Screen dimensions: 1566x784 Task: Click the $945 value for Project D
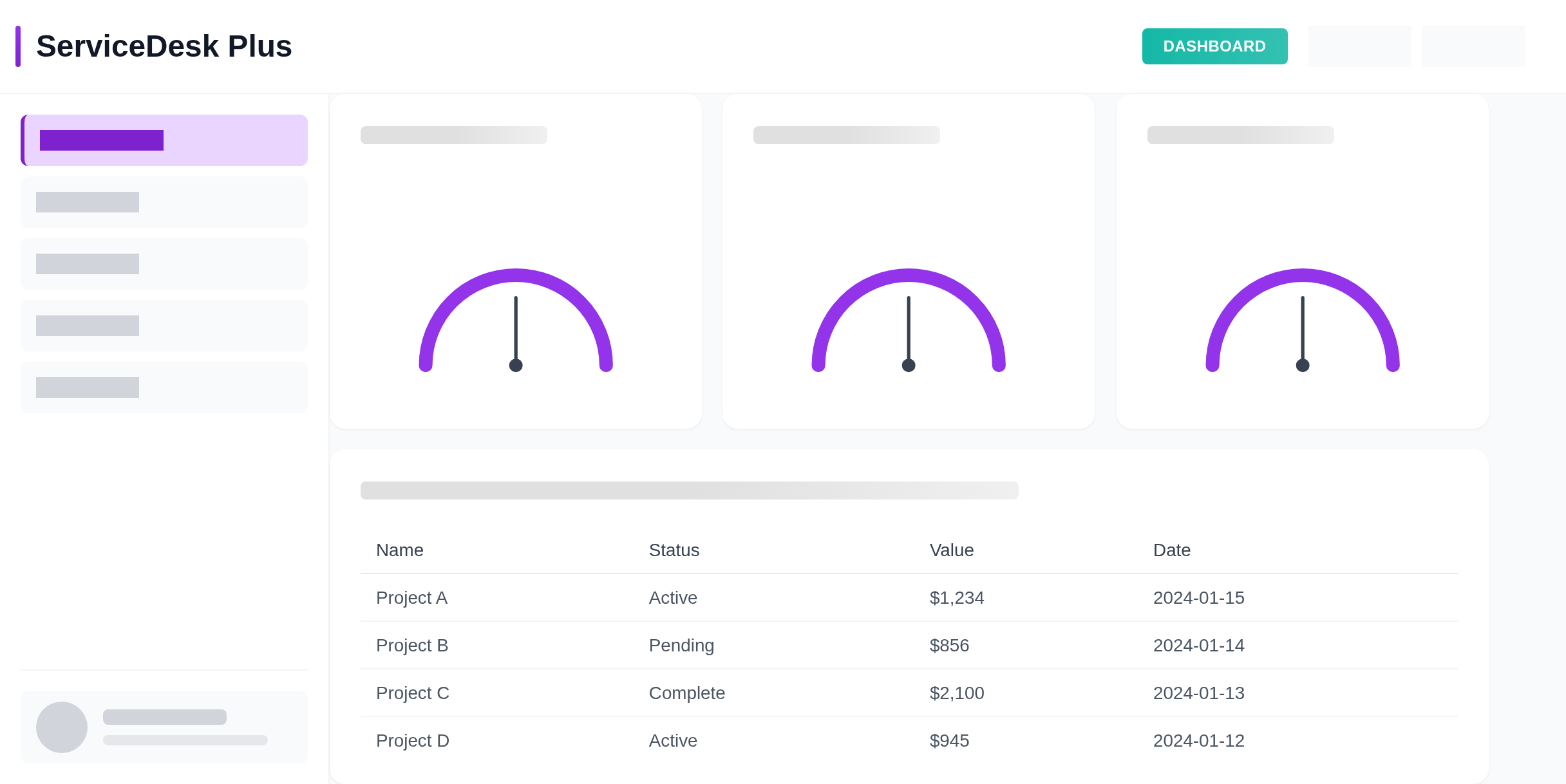949,741
